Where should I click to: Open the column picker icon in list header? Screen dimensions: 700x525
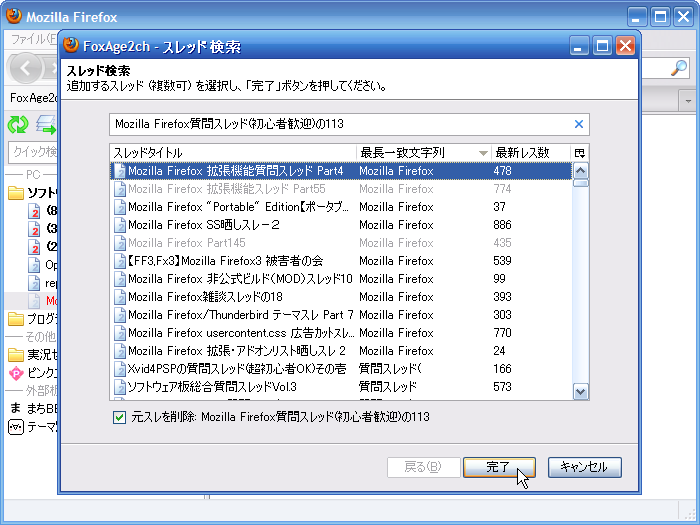point(579,152)
